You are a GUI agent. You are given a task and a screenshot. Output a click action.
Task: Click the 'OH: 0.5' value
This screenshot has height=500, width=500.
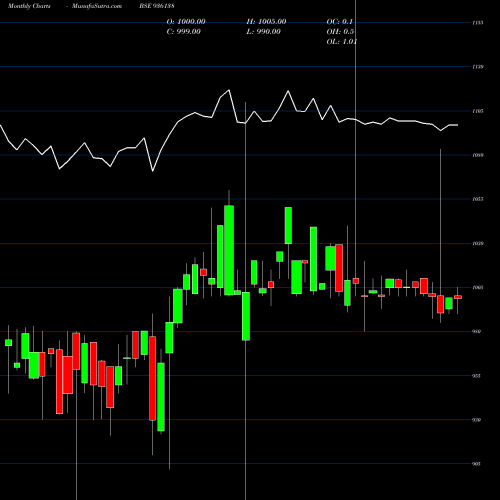[340, 32]
